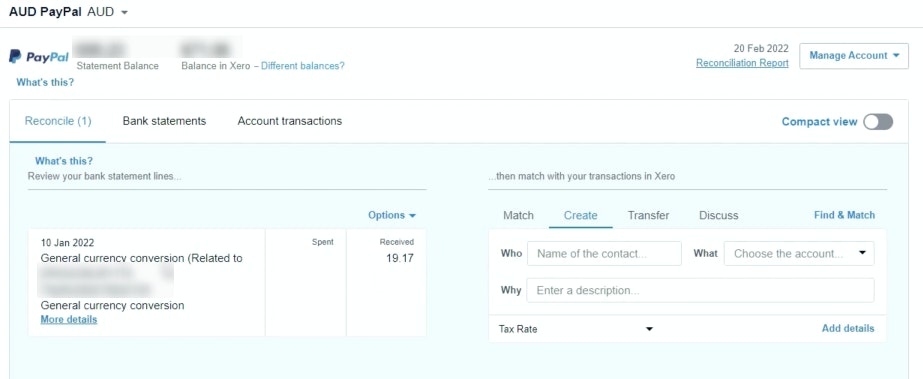Switch to the Account transactions tab

click(x=290, y=121)
